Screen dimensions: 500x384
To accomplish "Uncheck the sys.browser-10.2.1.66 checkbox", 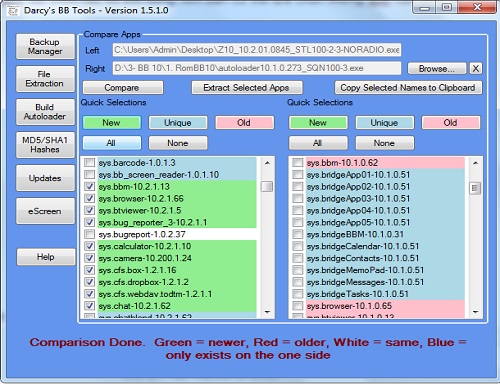I will click(x=89, y=198).
